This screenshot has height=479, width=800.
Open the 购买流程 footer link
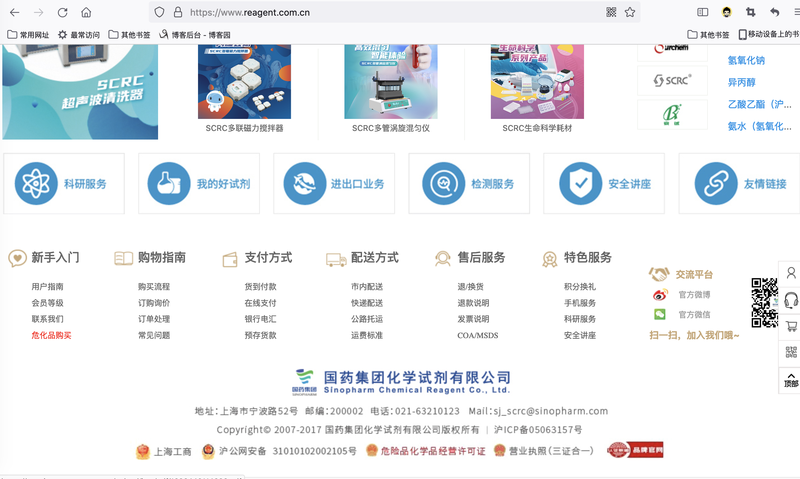click(154, 287)
